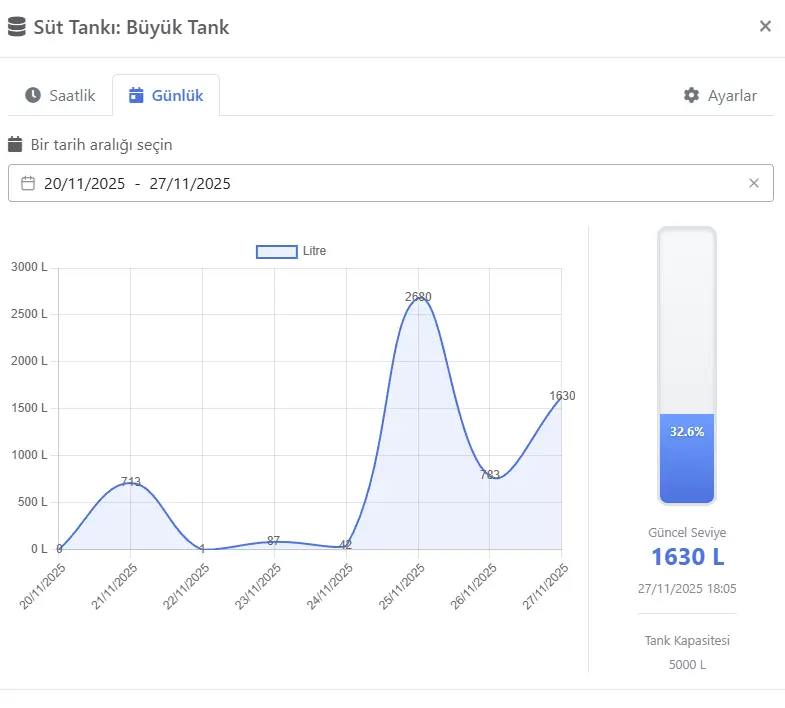785x708 pixels.
Task: Click the database icon in the title
Action: 17,27
